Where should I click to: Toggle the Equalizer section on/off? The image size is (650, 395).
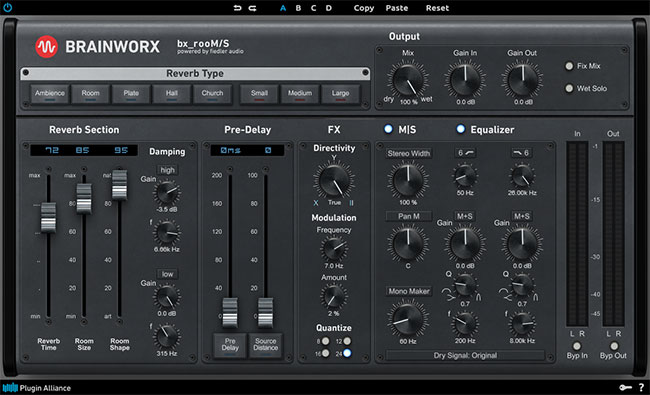[461, 129]
